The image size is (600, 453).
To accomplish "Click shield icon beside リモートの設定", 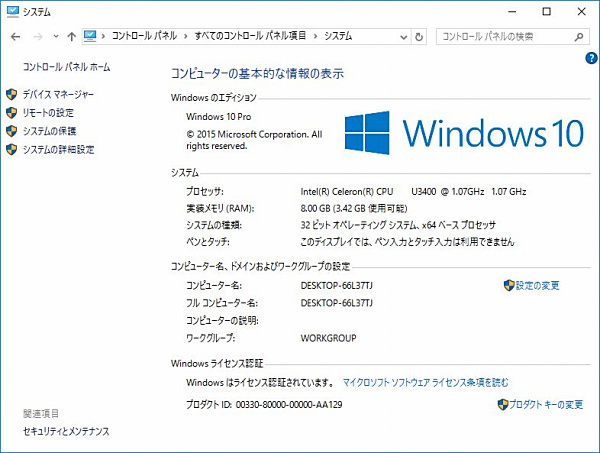I will pos(12,112).
